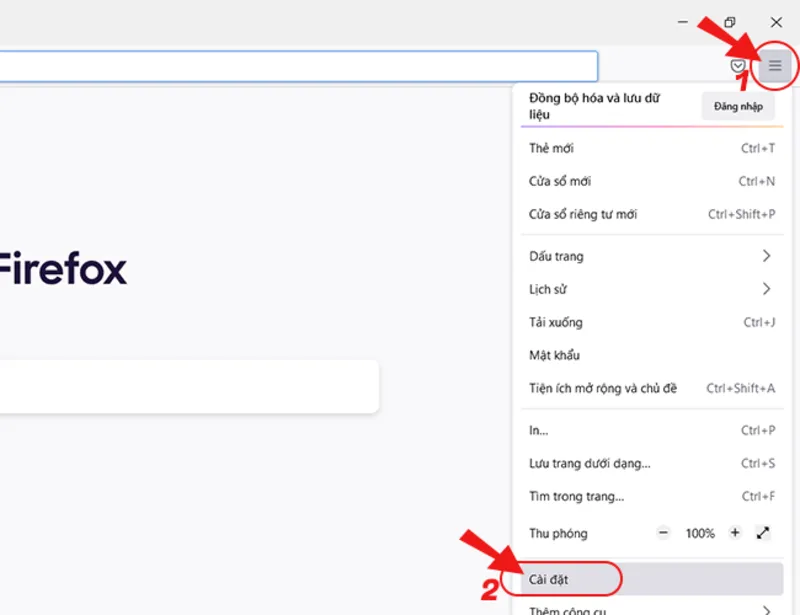Click Đồng bộ hóa và lưu dữ liệu
Image resolution: width=800 pixels, height=615 pixels.
[594, 106]
